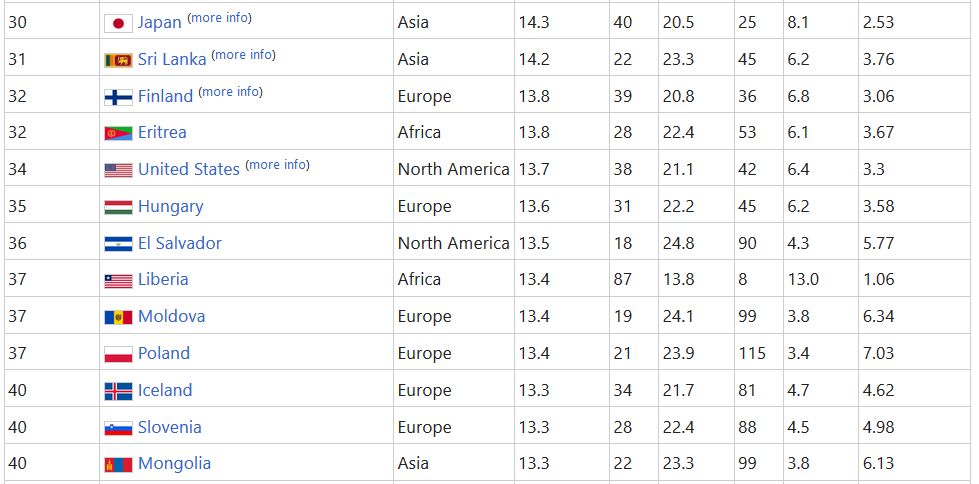The width and height of the screenshot is (979, 484).
Task: Click the Liberia flag icon
Action: pos(118,280)
